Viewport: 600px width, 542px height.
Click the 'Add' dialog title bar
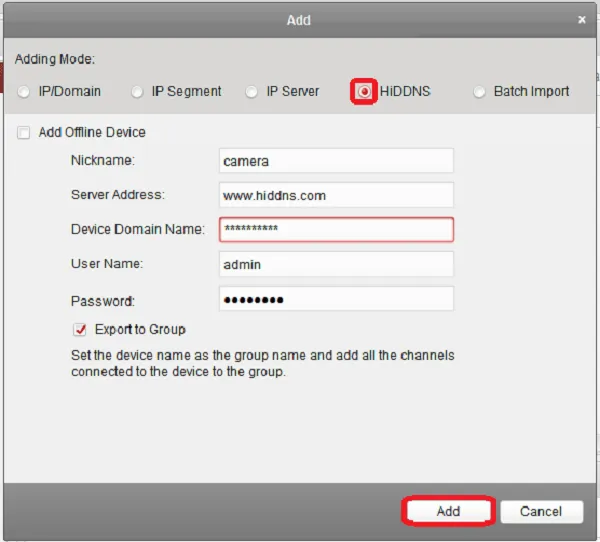pyautogui.click(x=298, y=20)
